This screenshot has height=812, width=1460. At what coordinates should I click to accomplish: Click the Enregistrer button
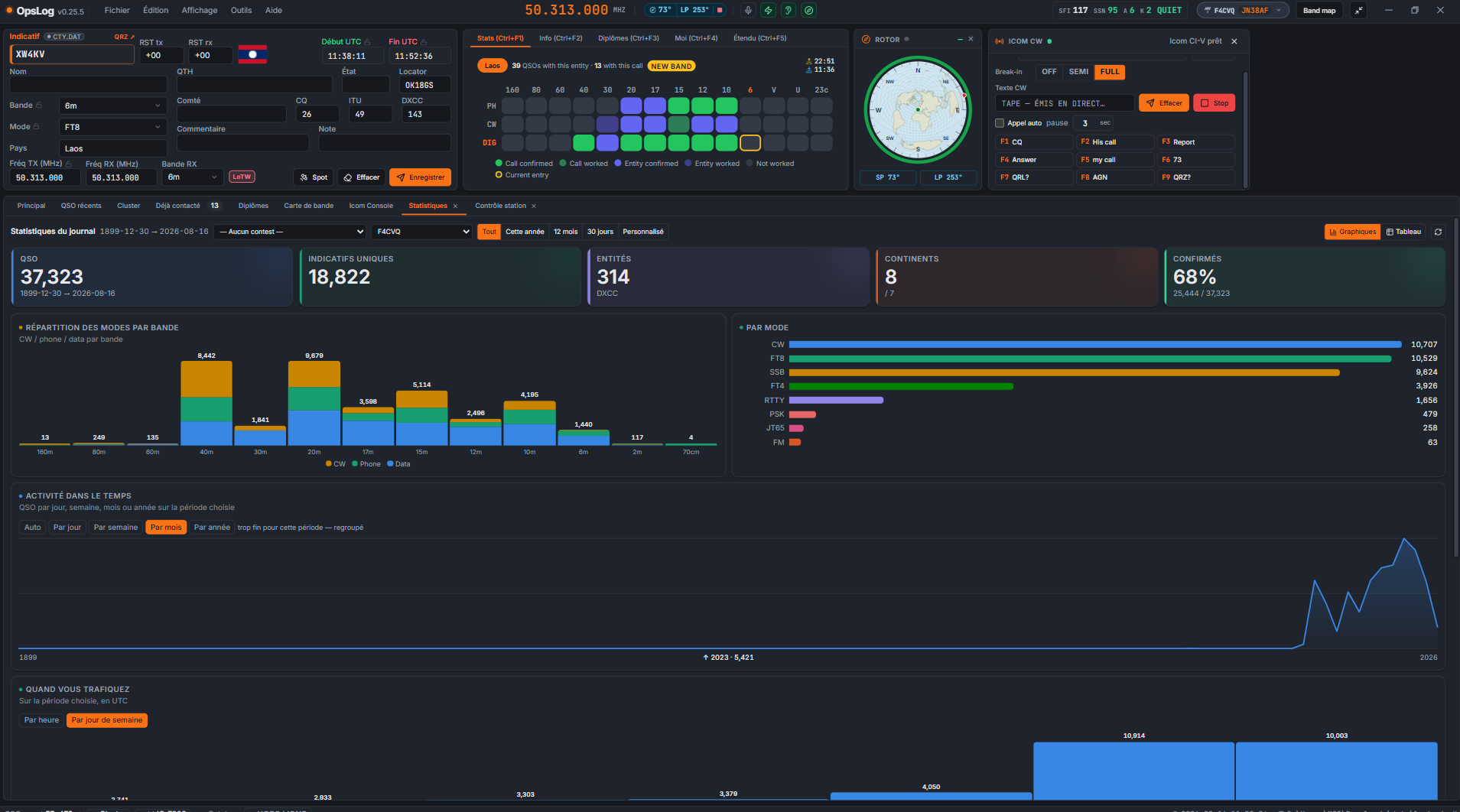click(420, 177)
